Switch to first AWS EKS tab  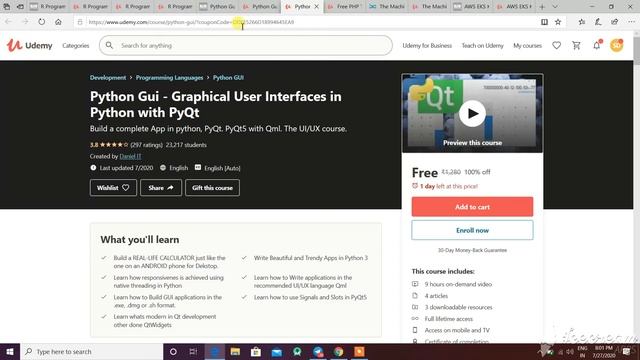point(471,7)
